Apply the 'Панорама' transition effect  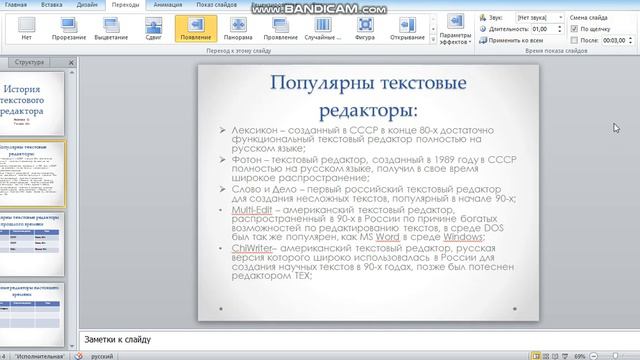click(238, 29)
